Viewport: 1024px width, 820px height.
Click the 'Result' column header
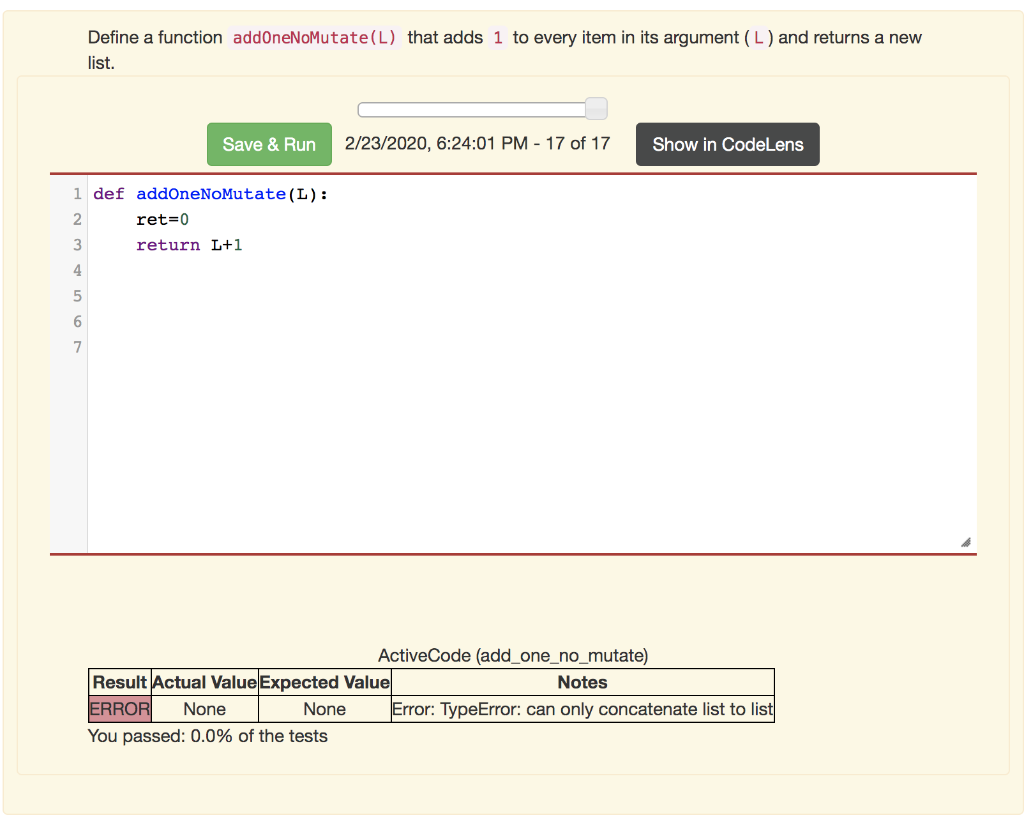click(x=120, y=682)
